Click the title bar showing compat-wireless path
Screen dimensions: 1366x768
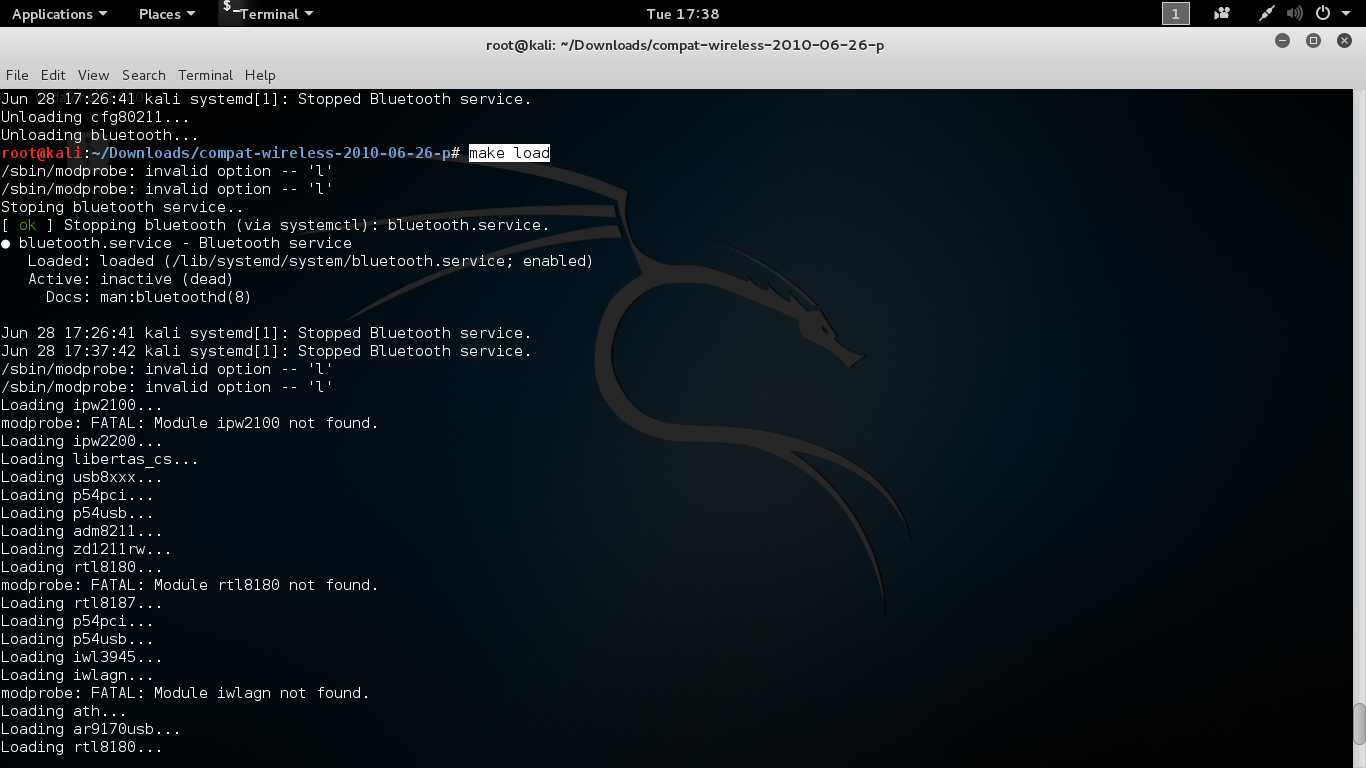click(683, 45)
